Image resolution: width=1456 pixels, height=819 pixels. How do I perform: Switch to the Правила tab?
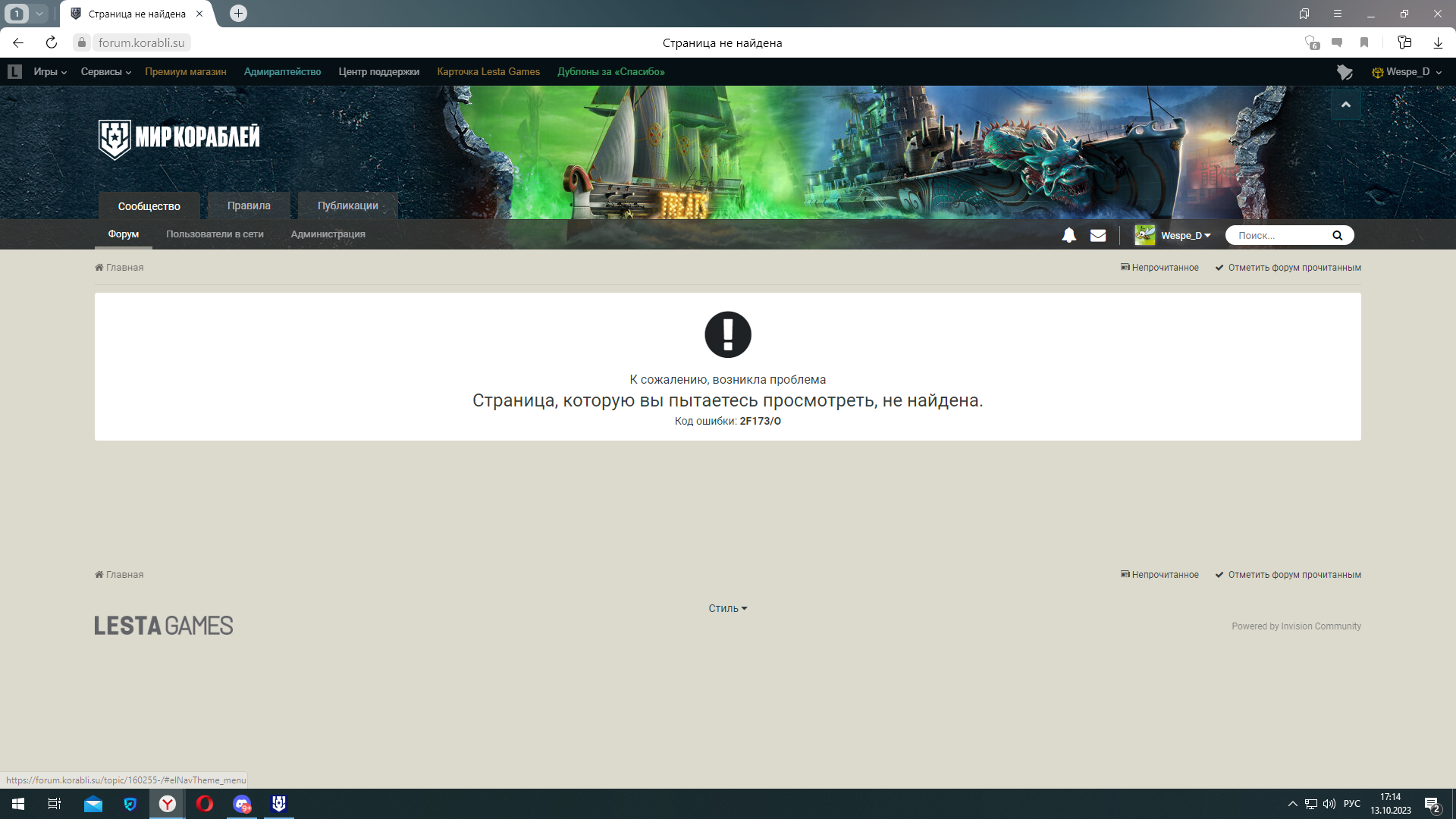click(x=249, y=206)
